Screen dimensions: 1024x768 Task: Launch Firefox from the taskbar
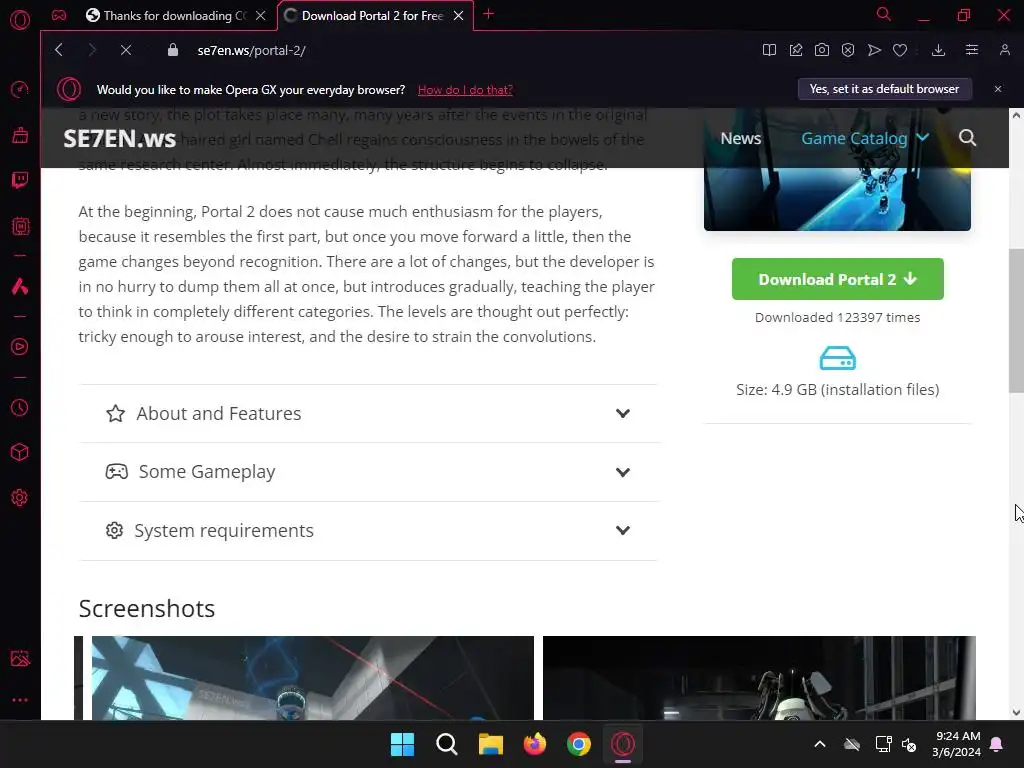[x=535, y=744]
